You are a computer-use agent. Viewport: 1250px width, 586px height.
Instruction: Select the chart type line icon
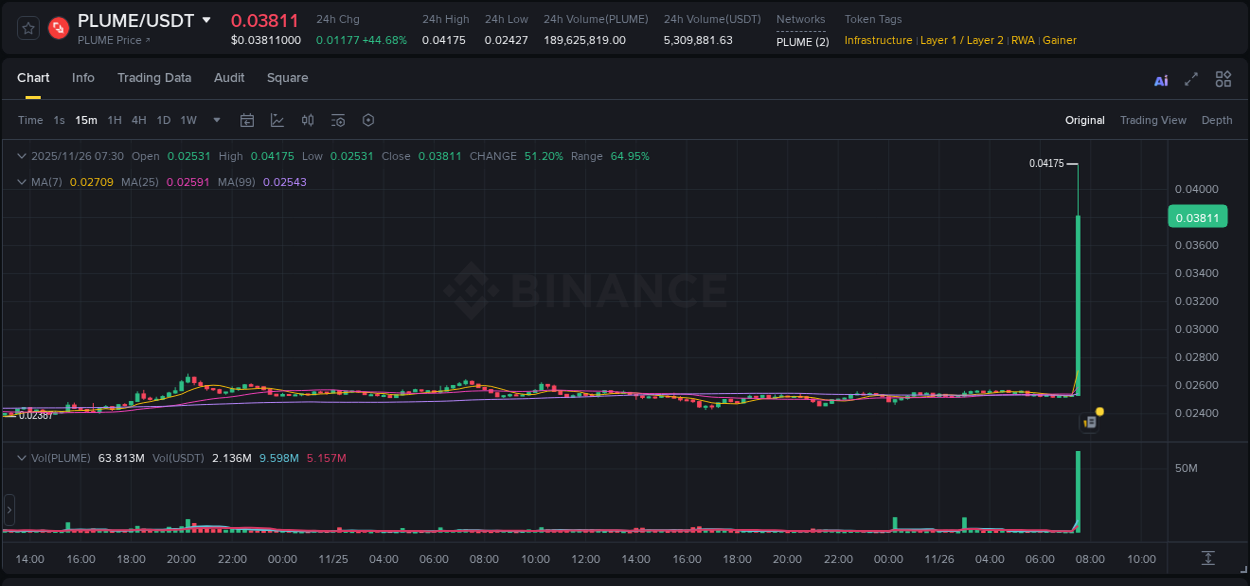tap(277, 120)
